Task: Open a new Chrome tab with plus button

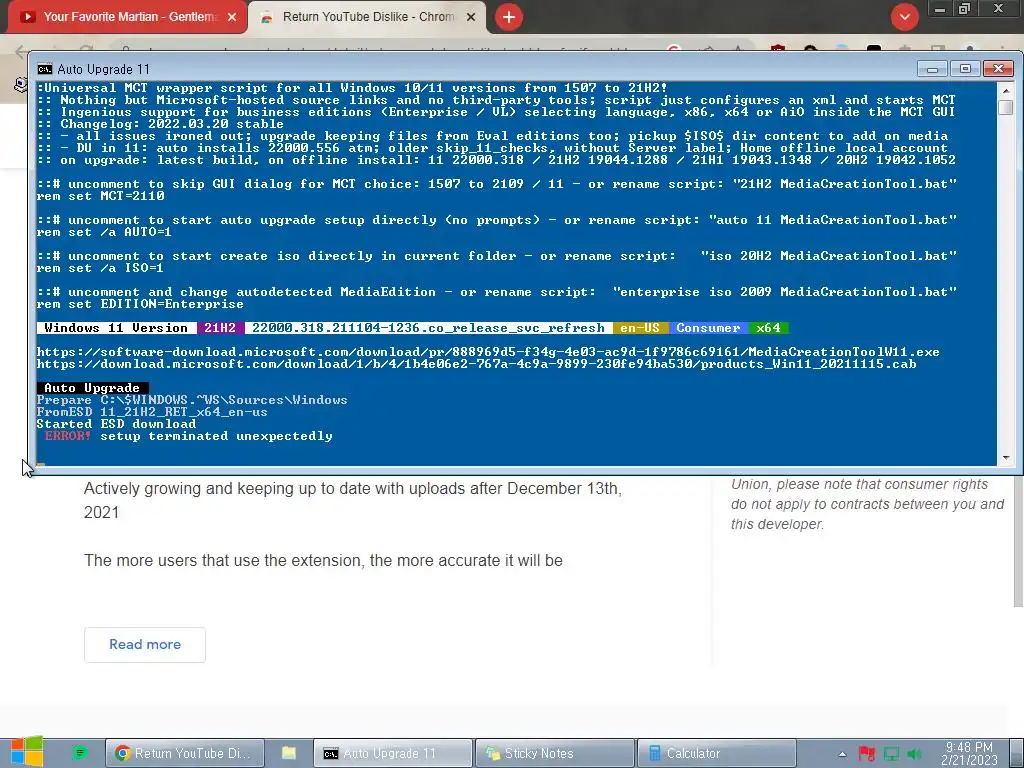Action: [509, 17]
